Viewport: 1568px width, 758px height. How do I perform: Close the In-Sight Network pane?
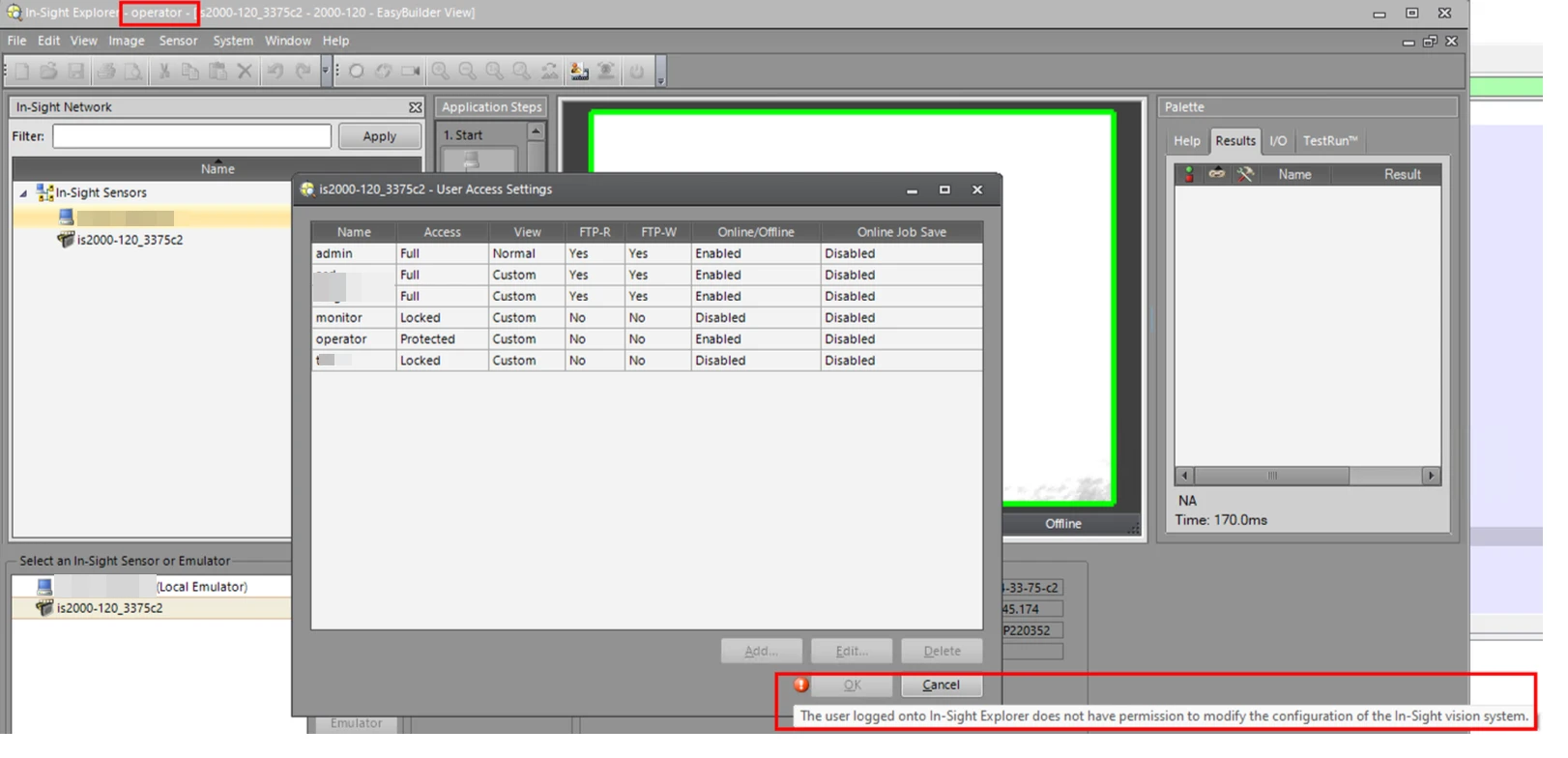[415, 107]
